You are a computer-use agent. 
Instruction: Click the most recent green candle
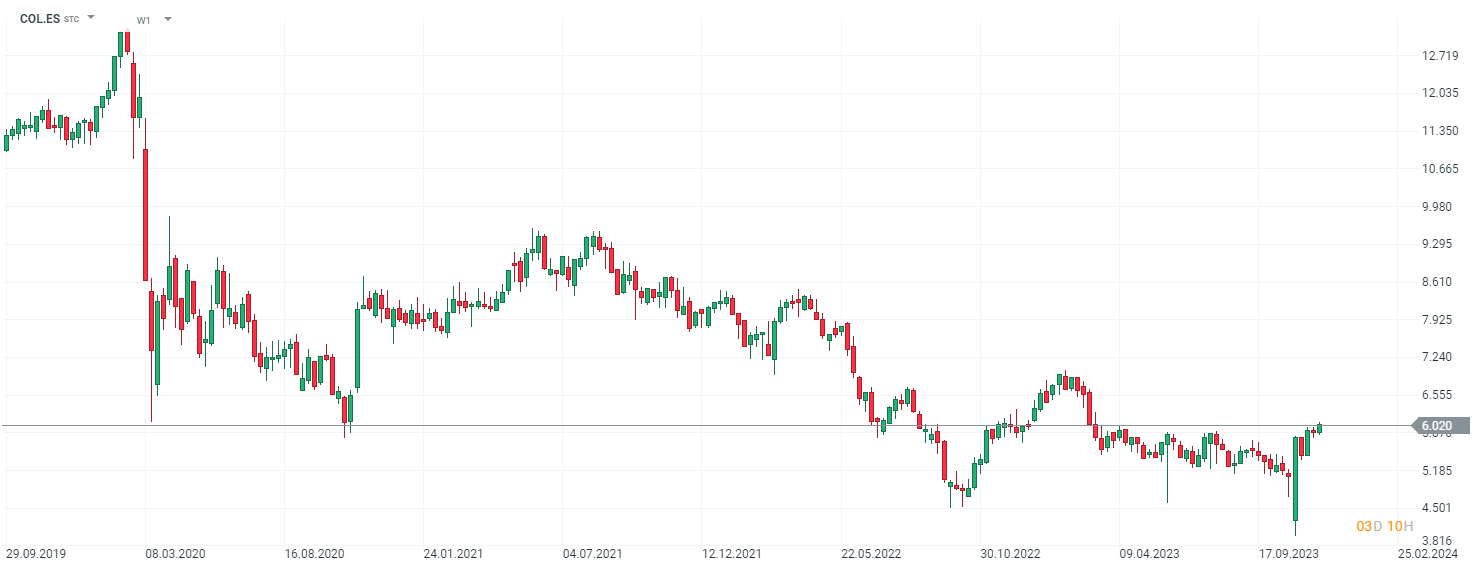click(1319, 428)
